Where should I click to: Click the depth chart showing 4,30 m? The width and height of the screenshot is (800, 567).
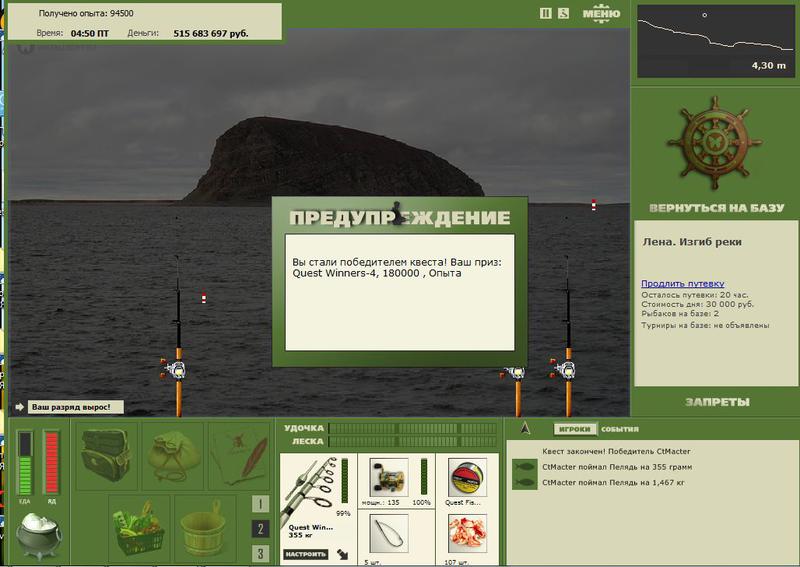click(x=716, y=41)
